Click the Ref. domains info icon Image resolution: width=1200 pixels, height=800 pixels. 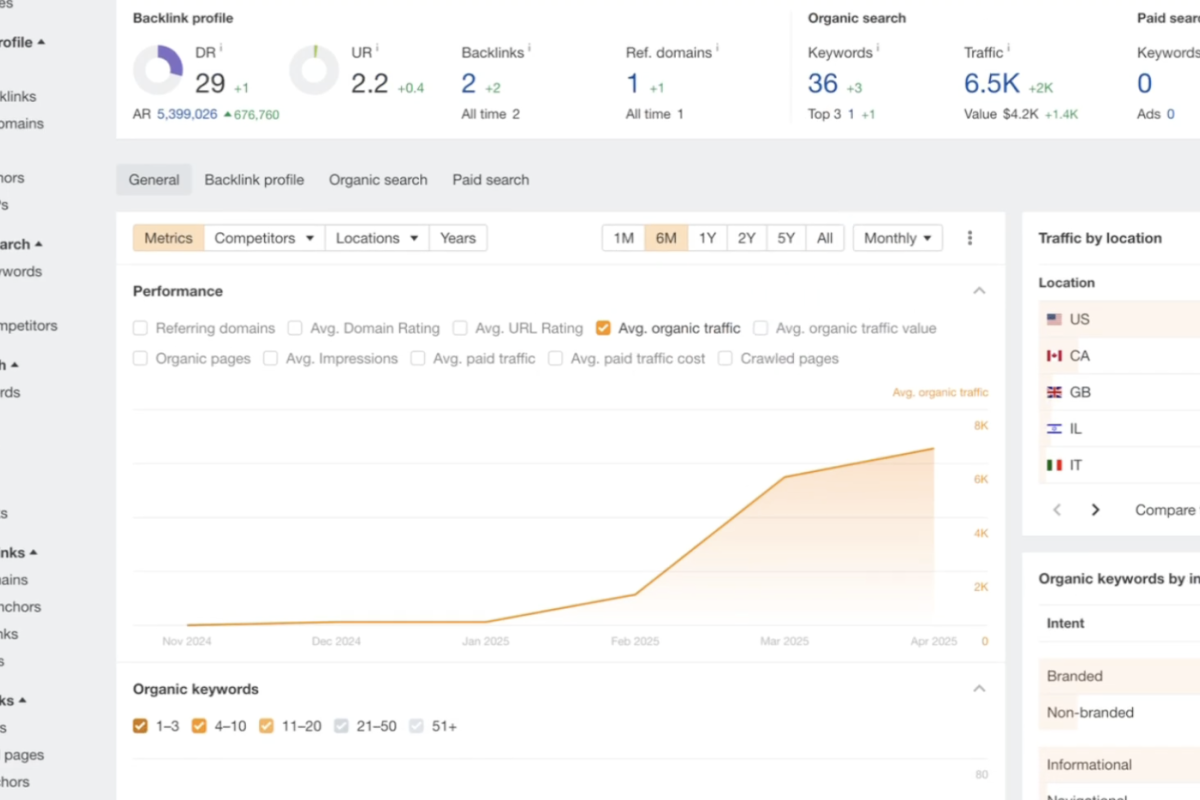(717, 48)
